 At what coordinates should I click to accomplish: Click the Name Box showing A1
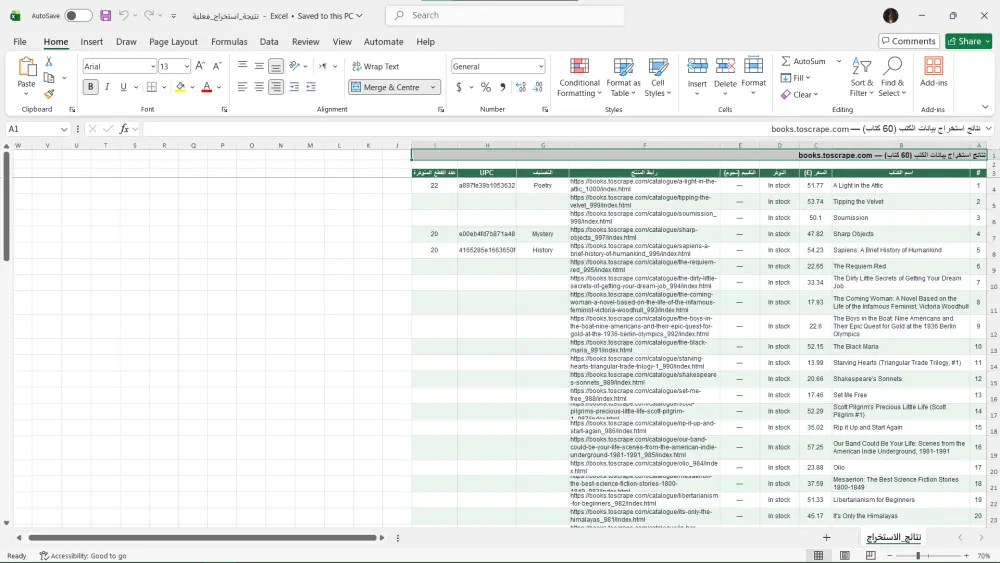click(x=38, y=129)
